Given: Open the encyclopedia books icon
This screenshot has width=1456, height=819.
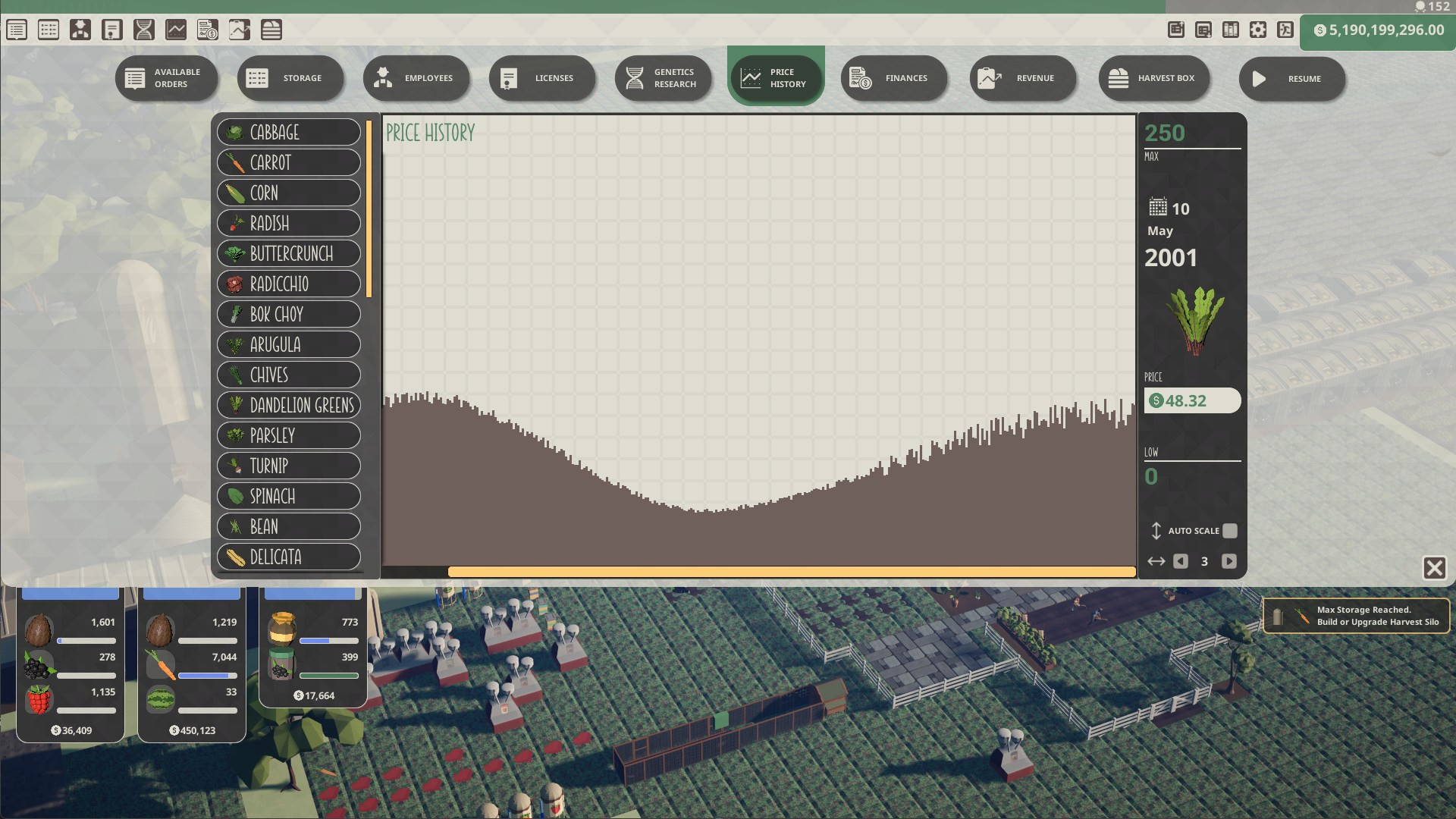Looking at the screenshot, I should coord(1231,30).
